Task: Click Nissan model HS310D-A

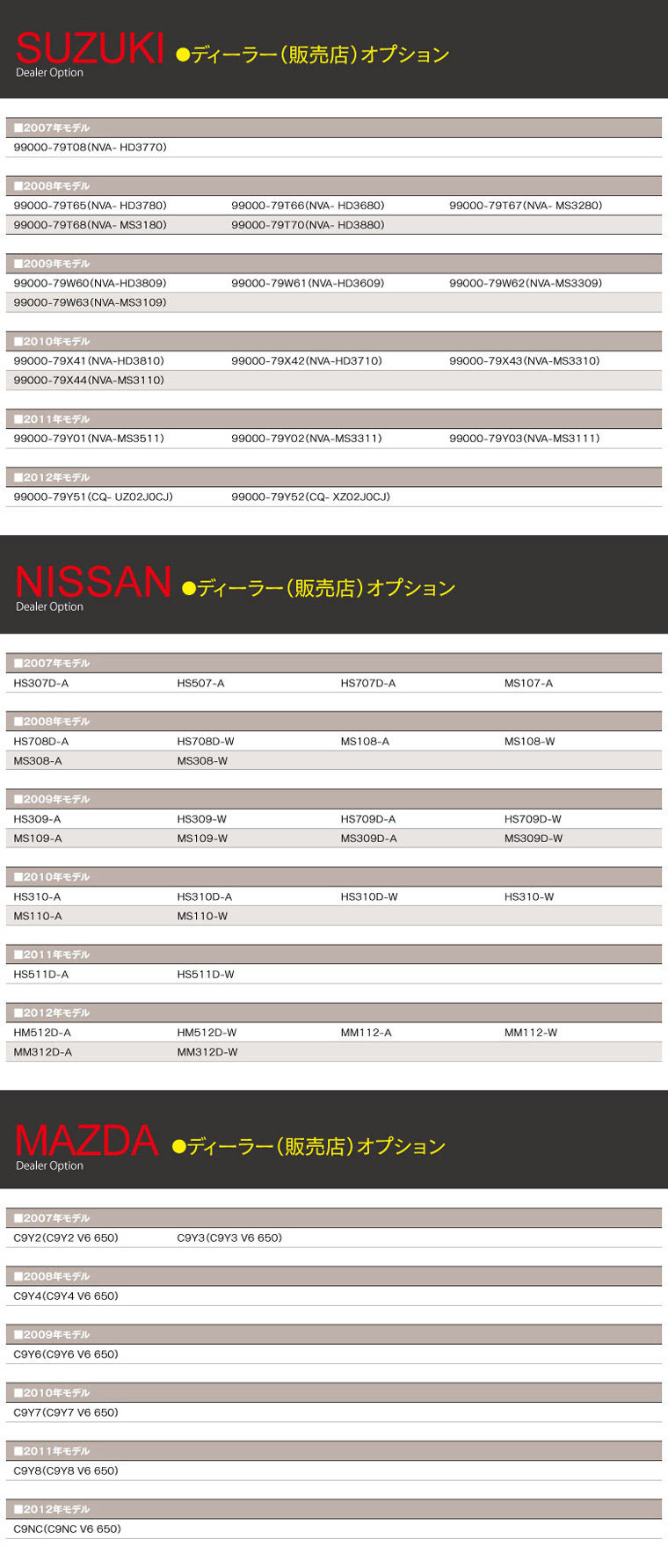Action: [x=205, y=897]
